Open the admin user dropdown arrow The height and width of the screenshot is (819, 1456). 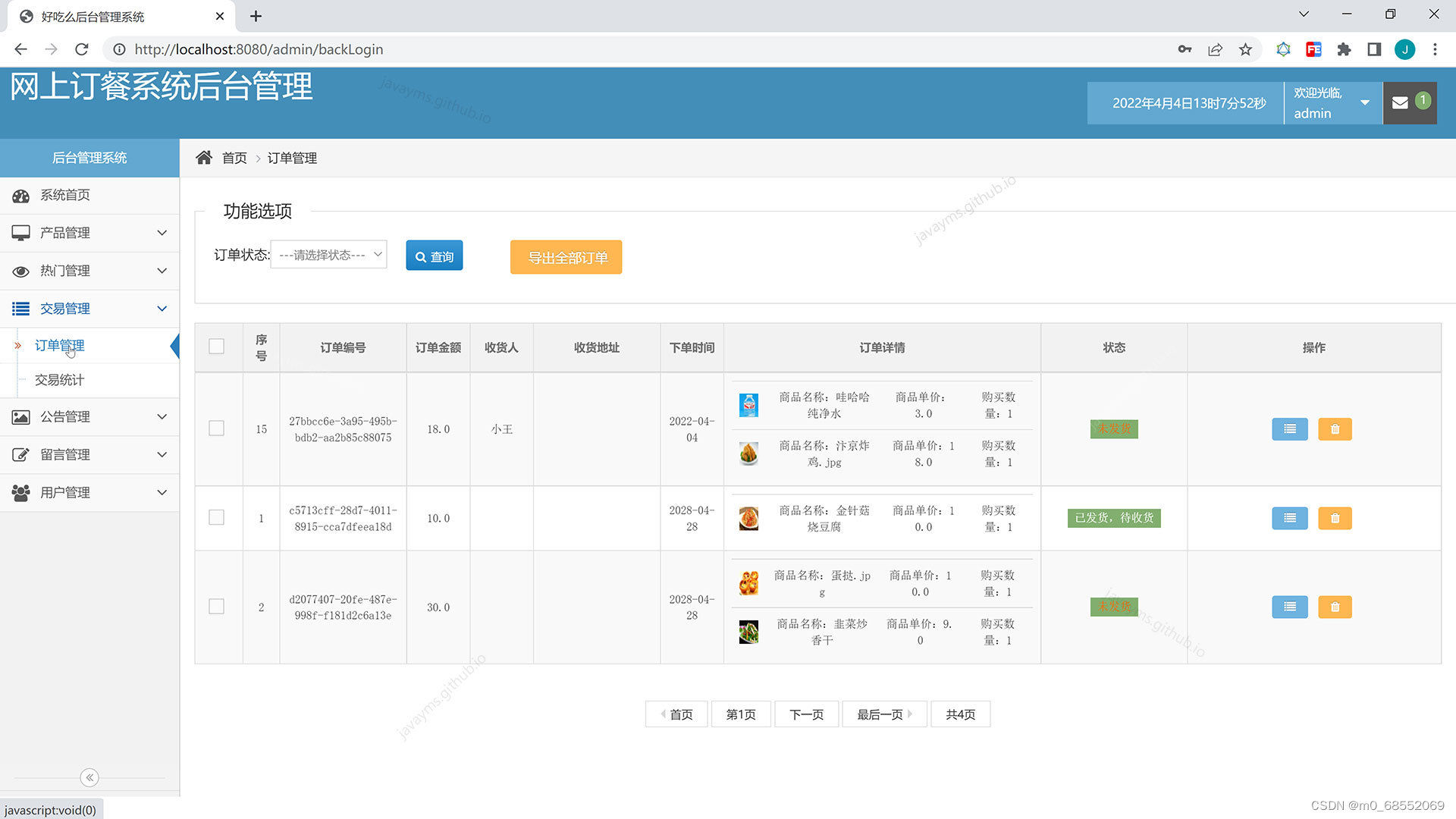tap(1365, 103)
